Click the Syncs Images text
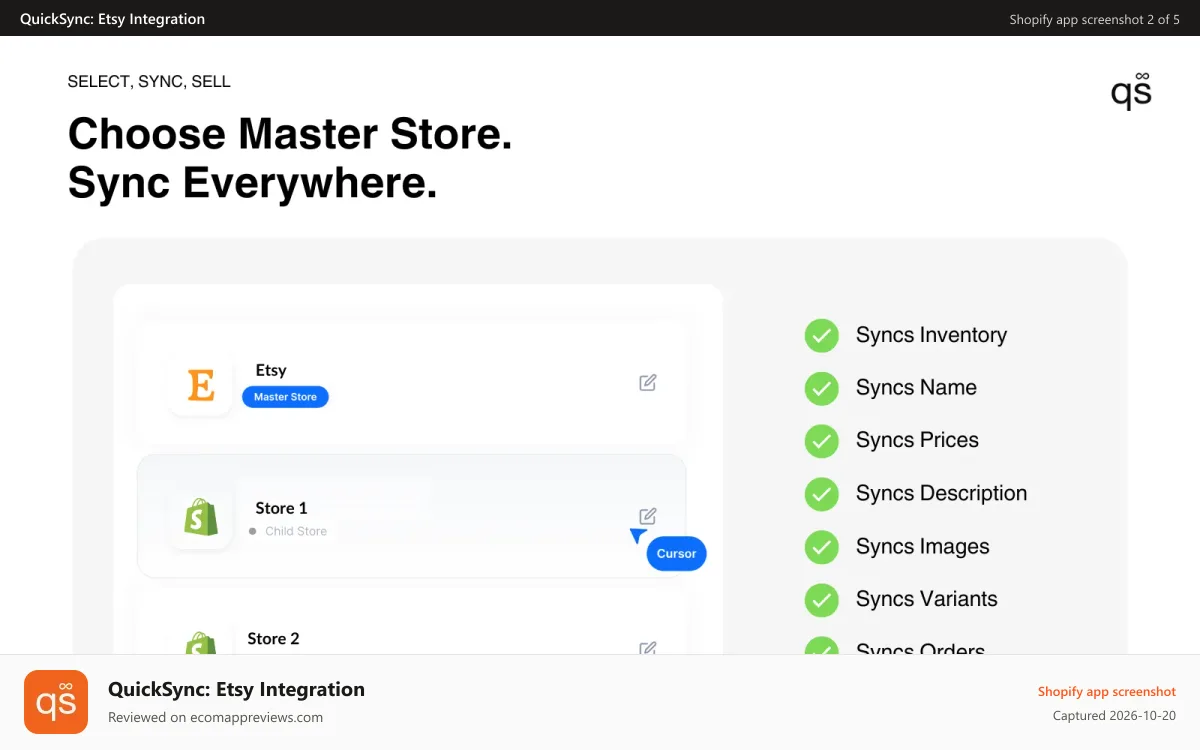This screenshot has height=750, width=1200. coord(923,546)
